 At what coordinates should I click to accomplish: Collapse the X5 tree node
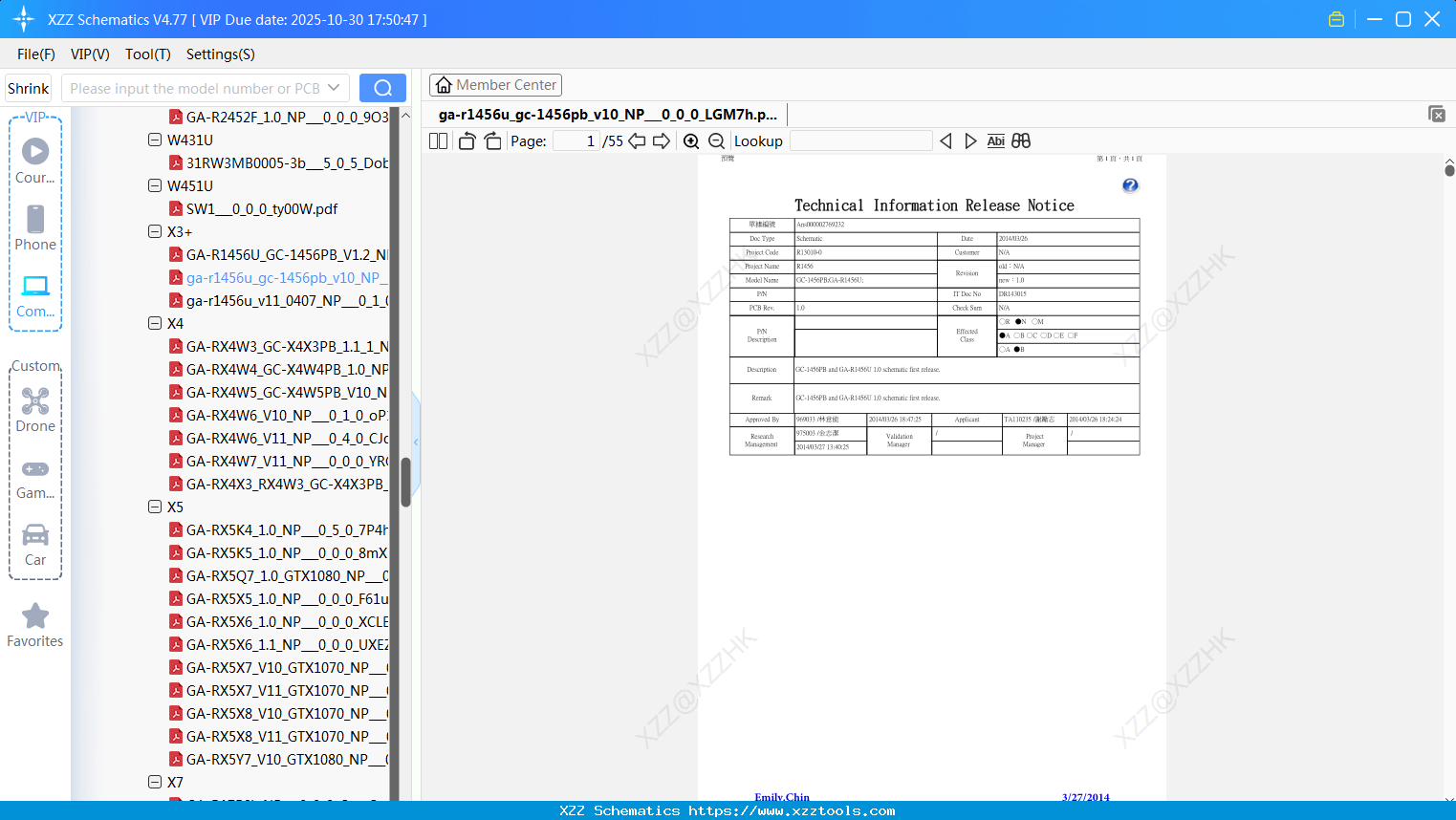(155, 507)
